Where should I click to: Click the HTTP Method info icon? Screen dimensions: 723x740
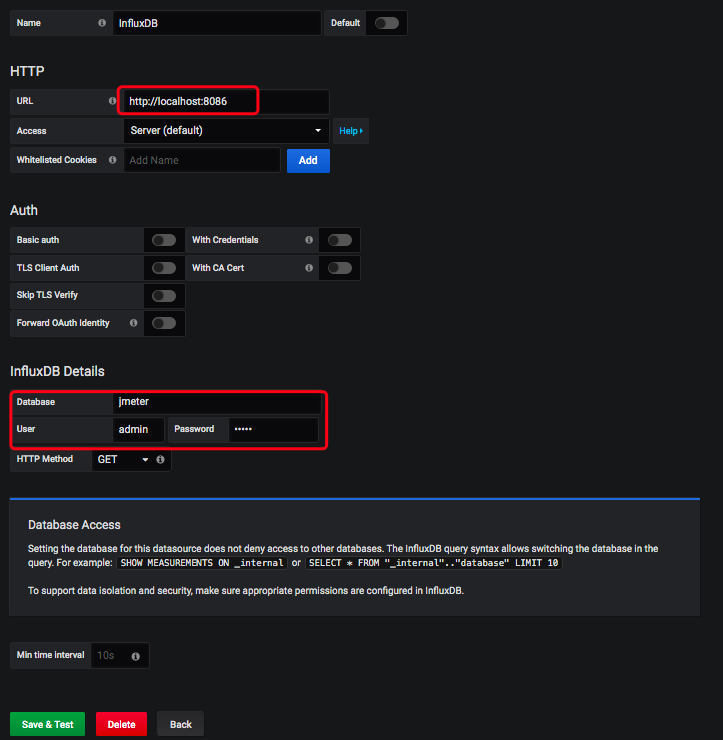pyautogui.click(x=160, y=460)
